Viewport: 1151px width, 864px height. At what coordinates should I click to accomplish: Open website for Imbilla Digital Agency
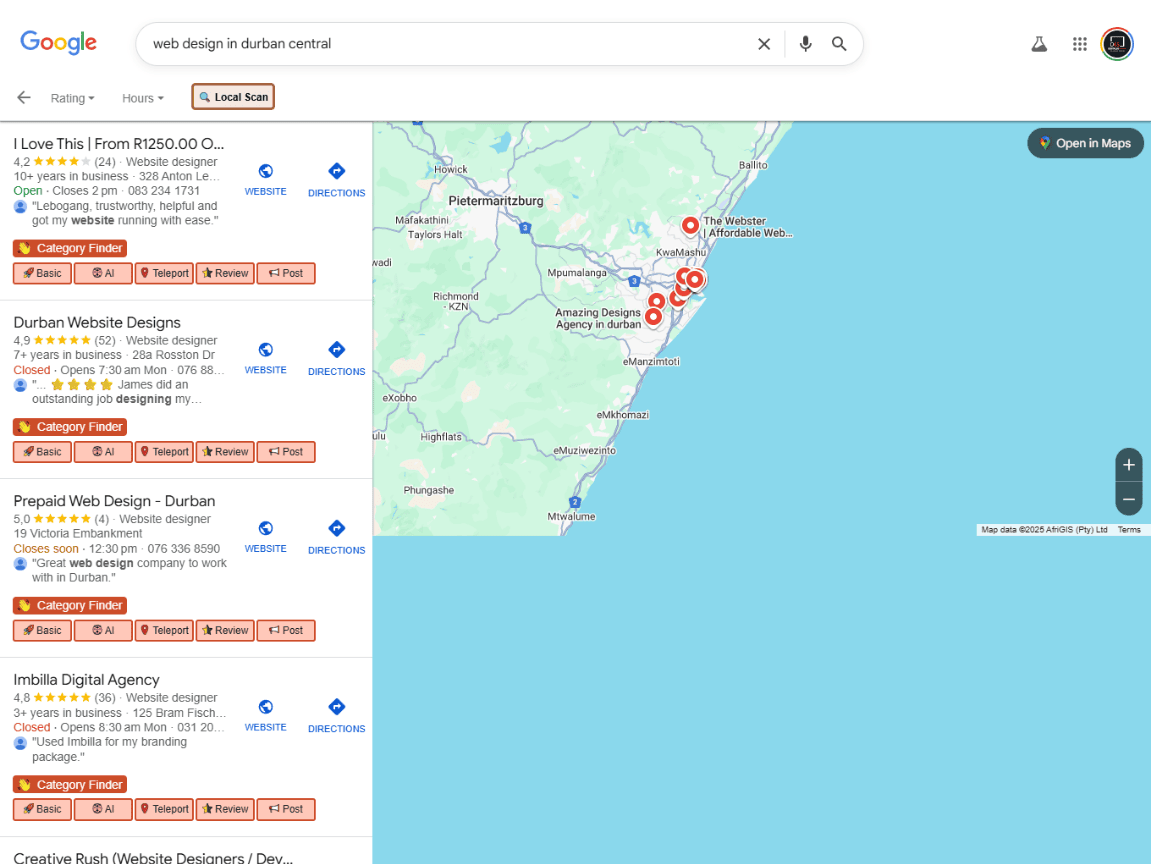pyautogui.click(x=266, y=716)
